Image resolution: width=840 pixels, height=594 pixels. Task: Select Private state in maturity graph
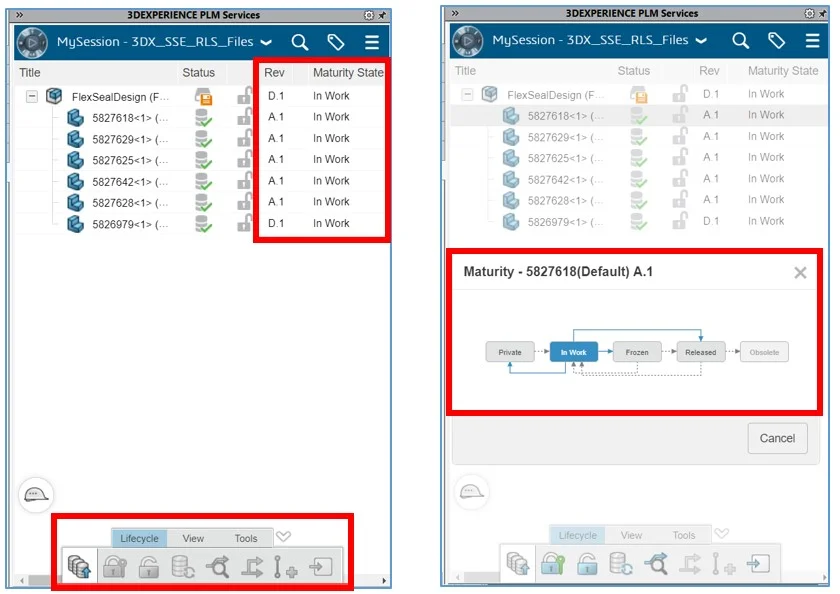coord(510,352)
